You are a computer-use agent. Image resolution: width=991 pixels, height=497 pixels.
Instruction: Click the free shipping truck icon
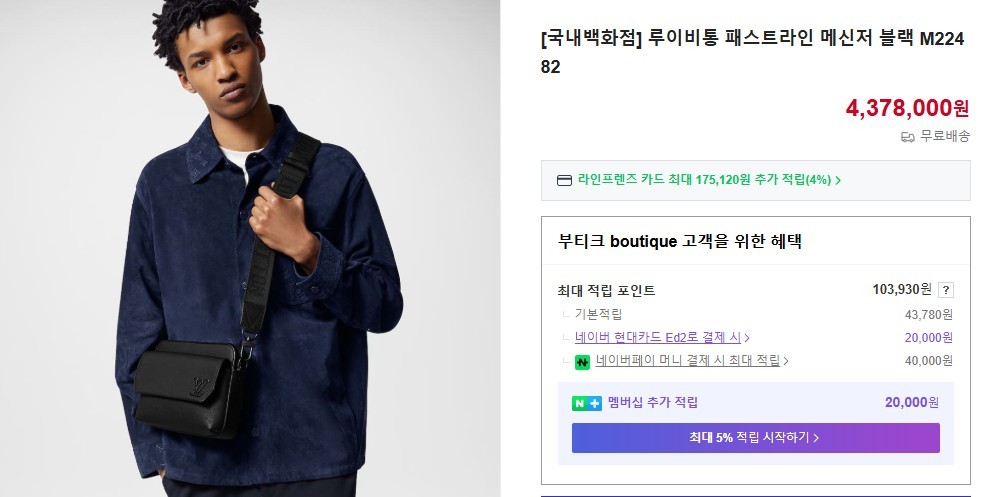pos(908,136)
